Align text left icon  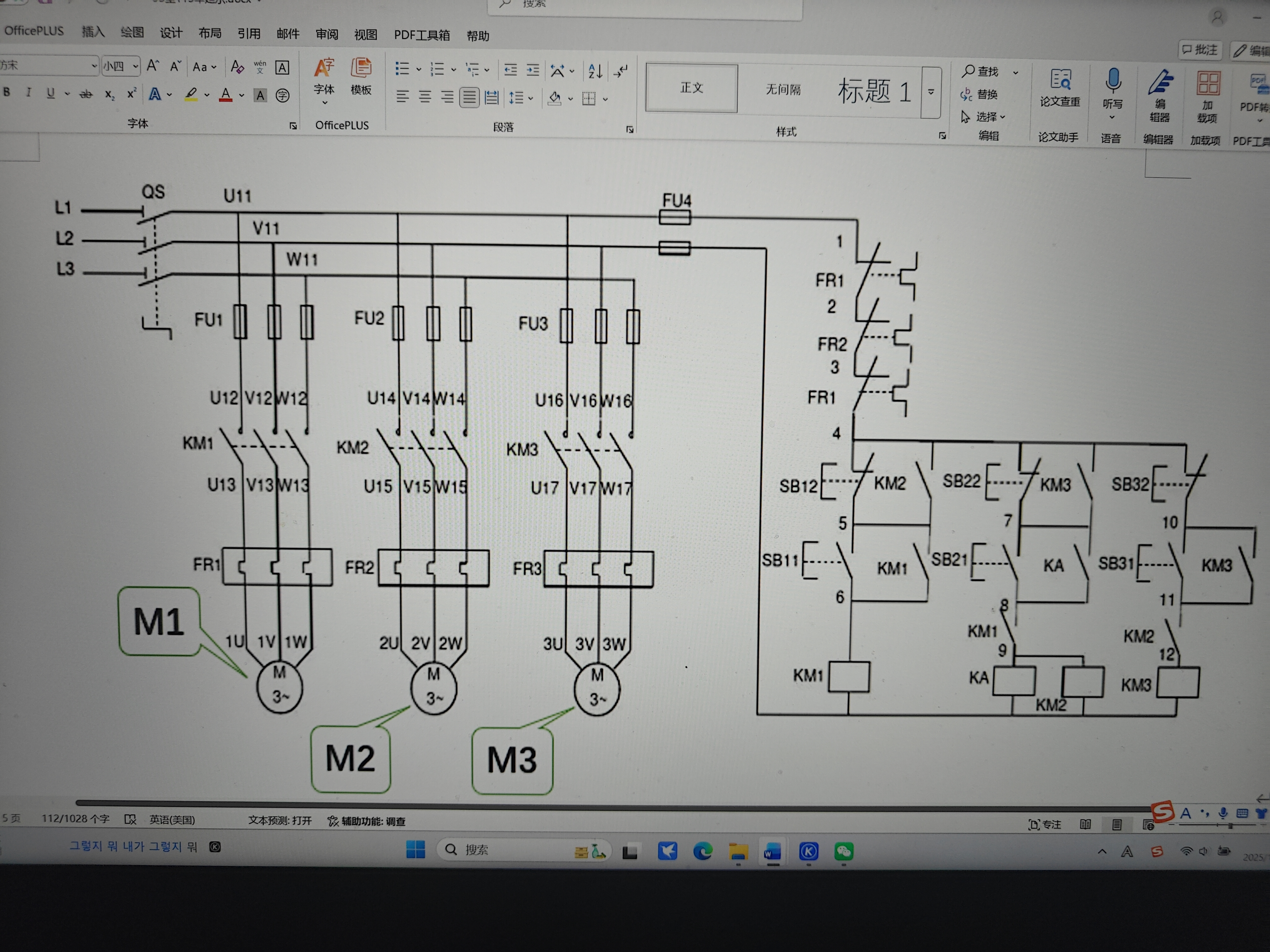402,96
